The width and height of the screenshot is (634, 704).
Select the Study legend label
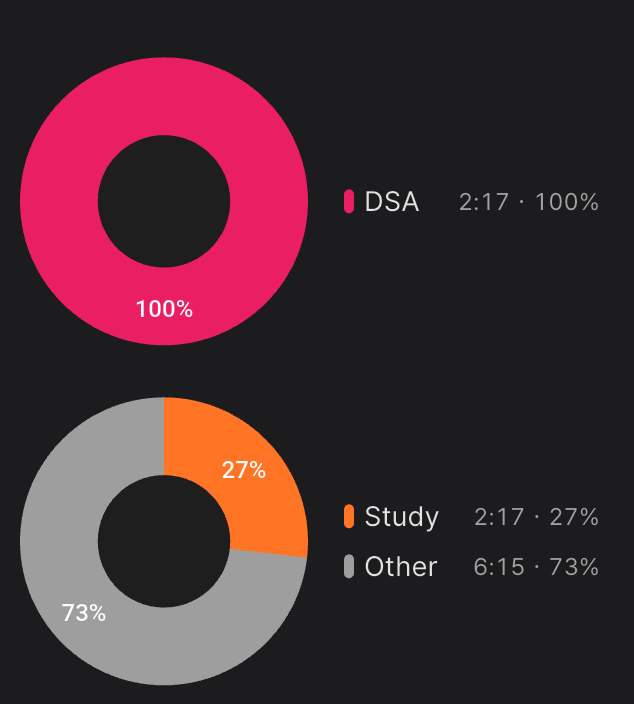pyautogui.click(x=401, y=517)
